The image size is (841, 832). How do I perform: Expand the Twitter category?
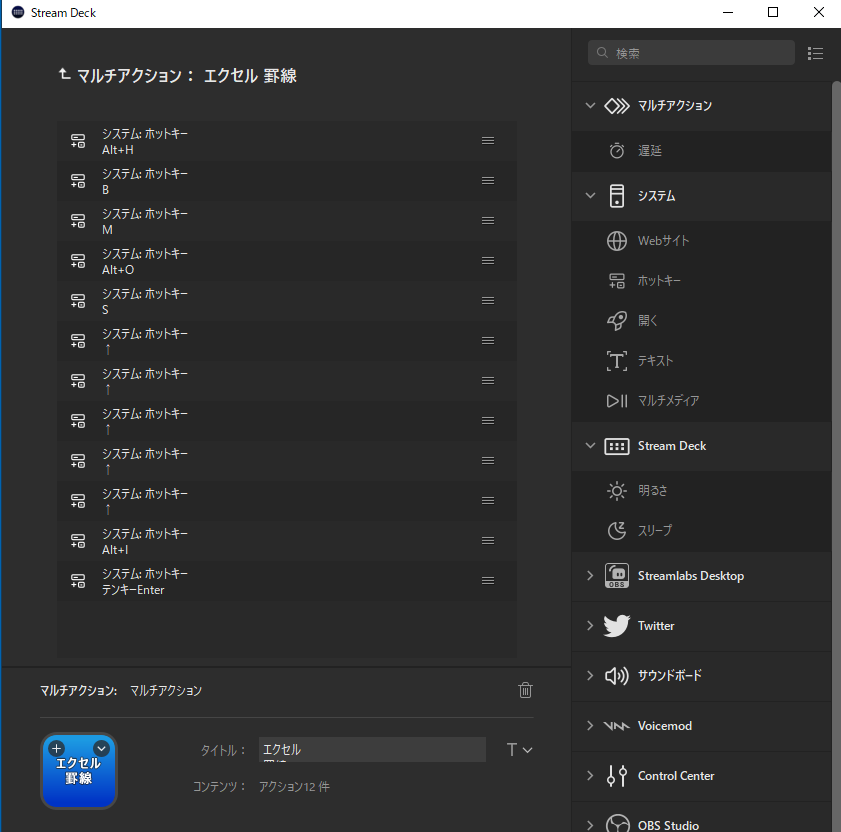click(590, 626)
